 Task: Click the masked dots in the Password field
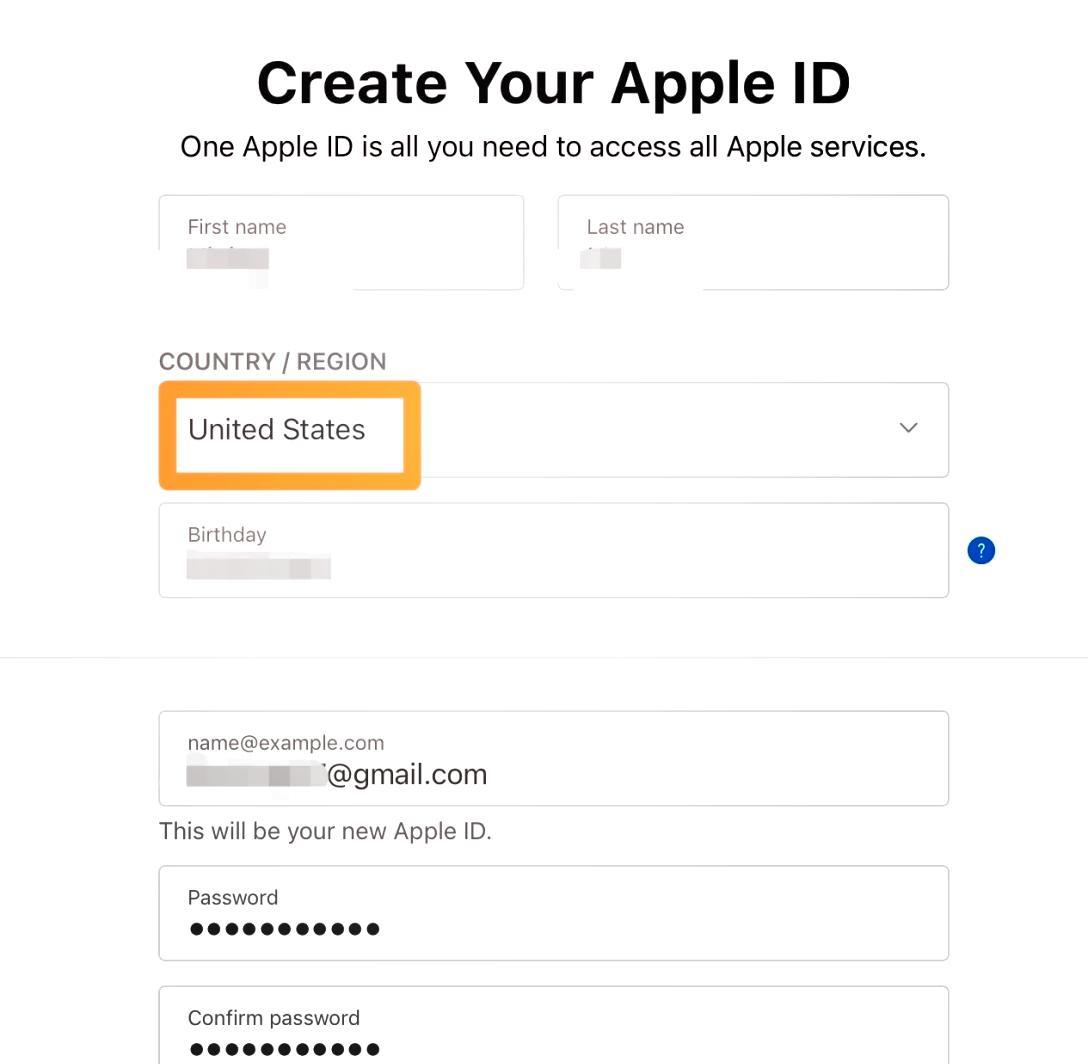[x=284, y=929]
